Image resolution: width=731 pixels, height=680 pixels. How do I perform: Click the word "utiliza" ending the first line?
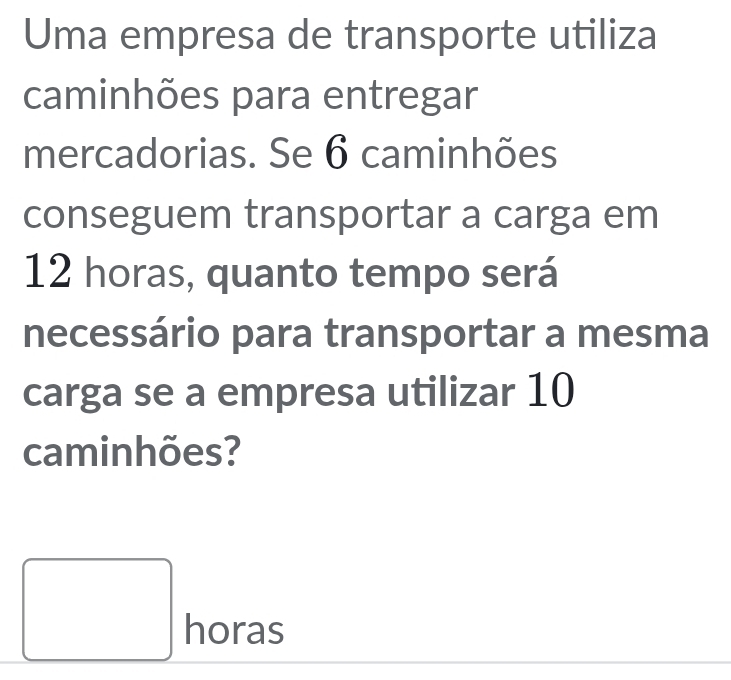(x=605, y=39)
